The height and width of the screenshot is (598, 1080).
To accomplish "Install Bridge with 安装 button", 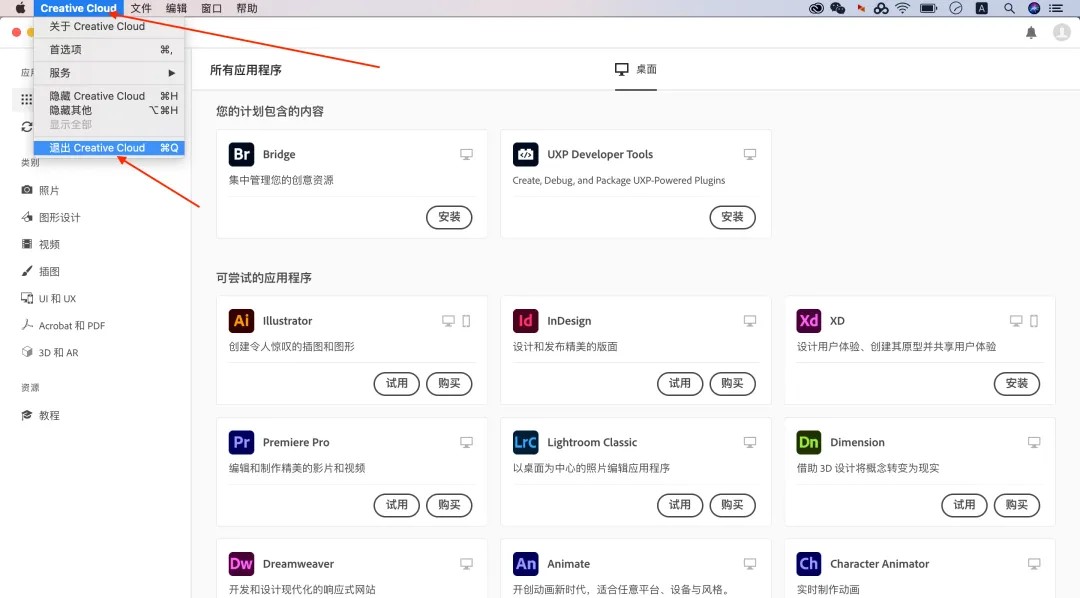I will (x=449, y=217).
